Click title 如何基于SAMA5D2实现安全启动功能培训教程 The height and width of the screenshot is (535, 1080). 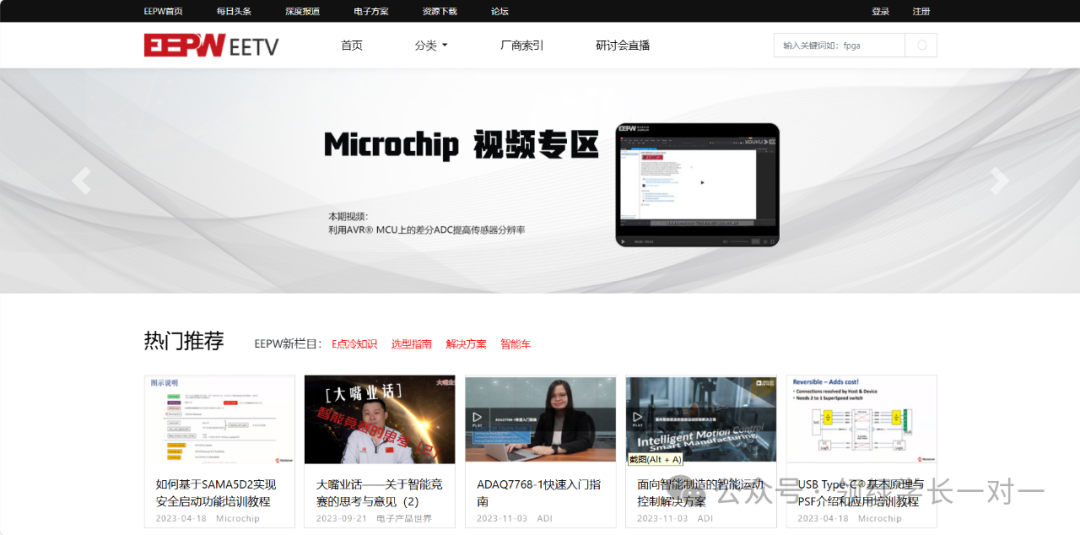[x=216, y=493]
